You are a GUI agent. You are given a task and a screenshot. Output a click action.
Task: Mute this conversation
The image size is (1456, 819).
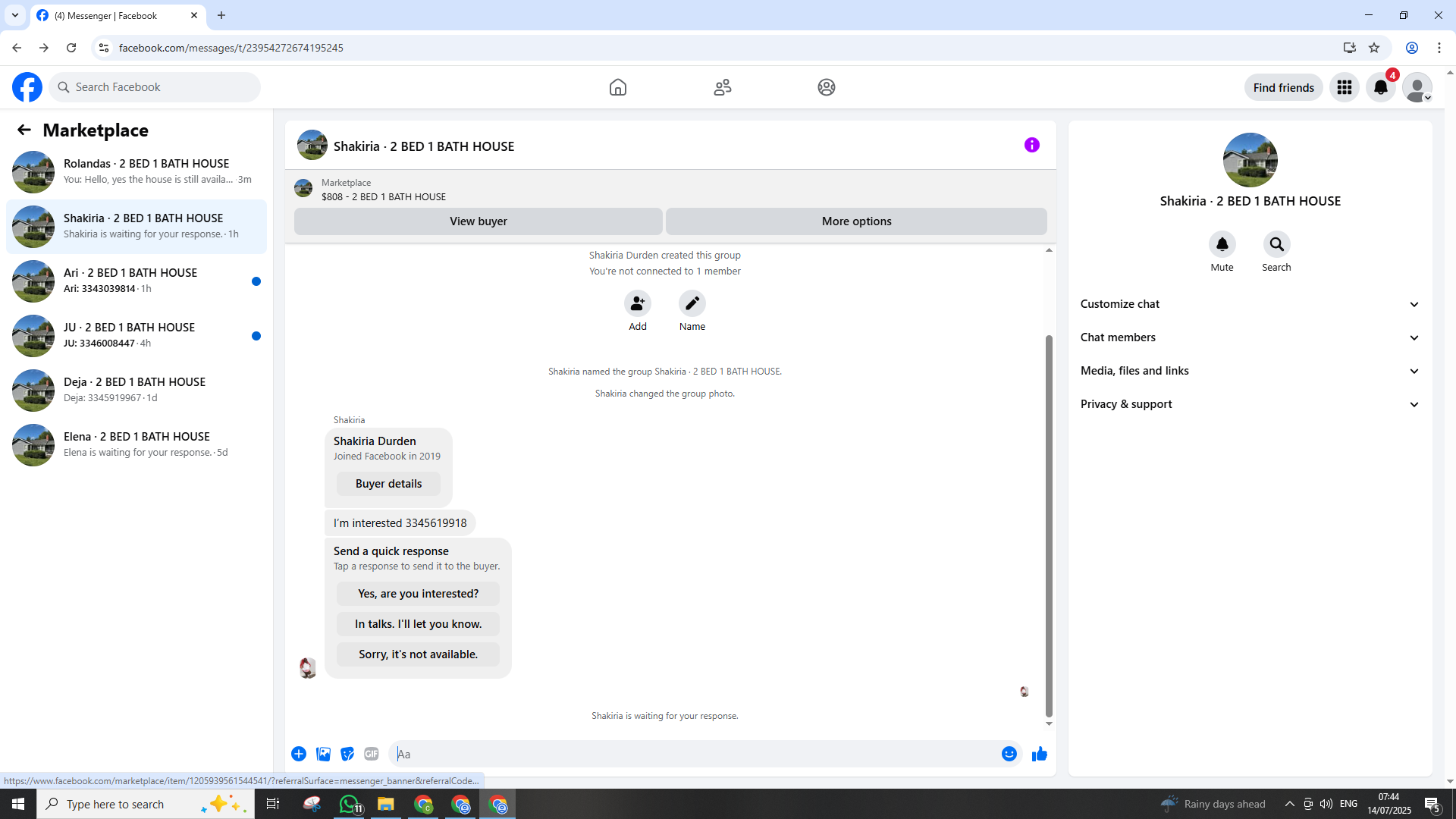point(1222,244)
